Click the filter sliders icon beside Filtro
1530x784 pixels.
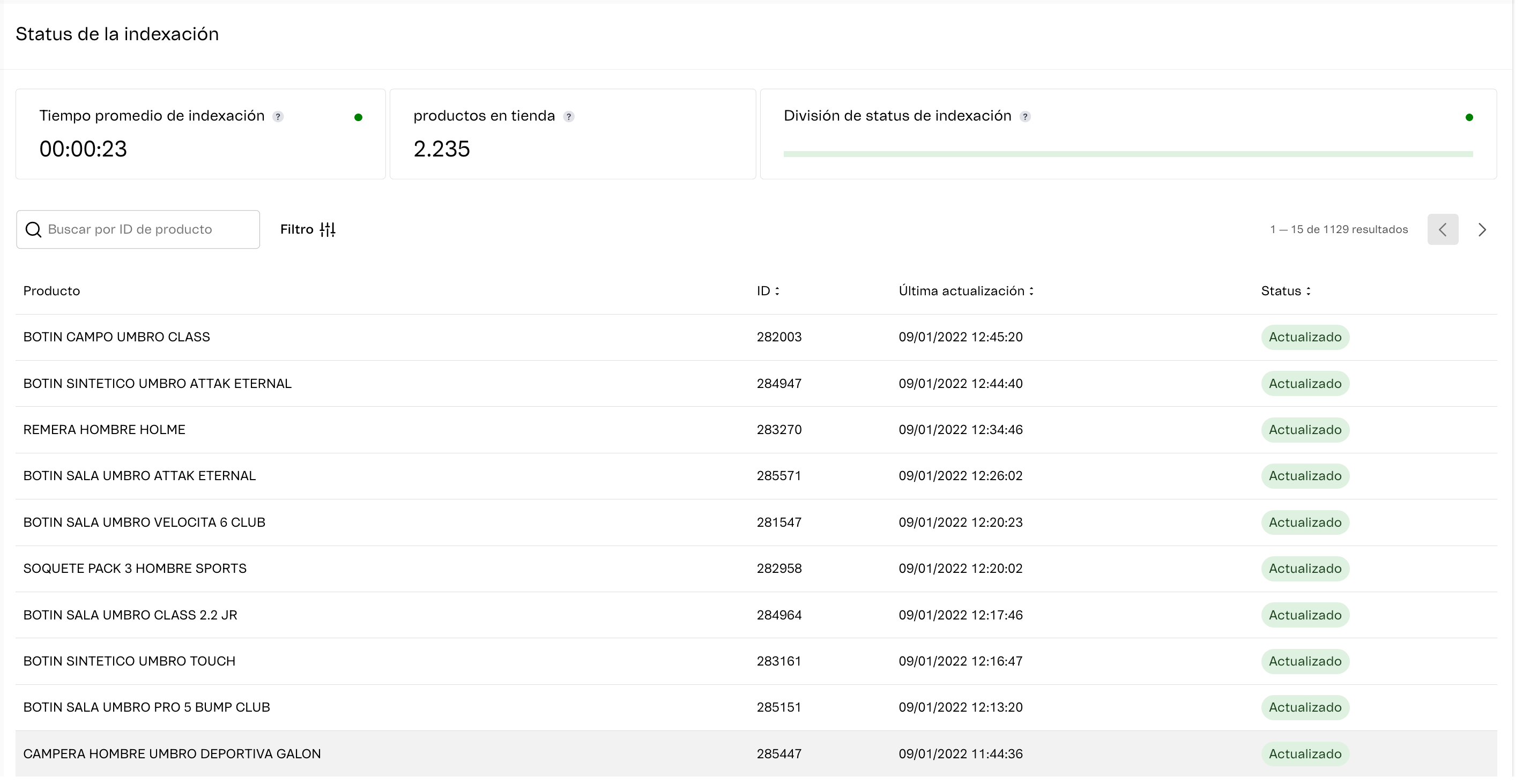click(328, 229)
